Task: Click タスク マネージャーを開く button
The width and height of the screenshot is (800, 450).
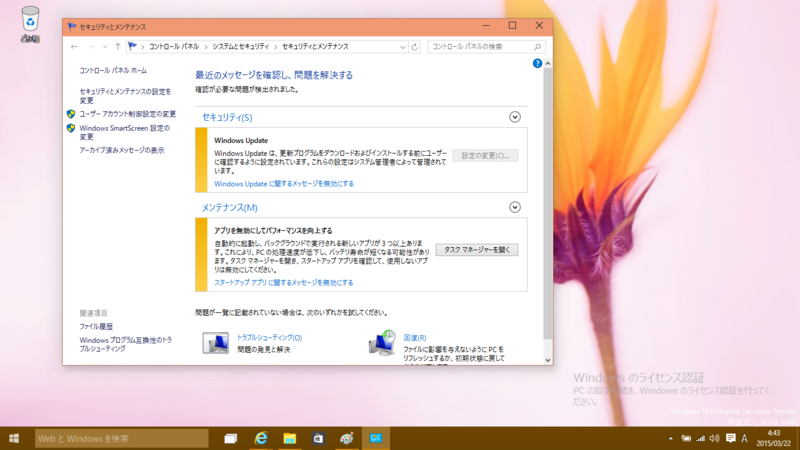Action: pos(477,249)
